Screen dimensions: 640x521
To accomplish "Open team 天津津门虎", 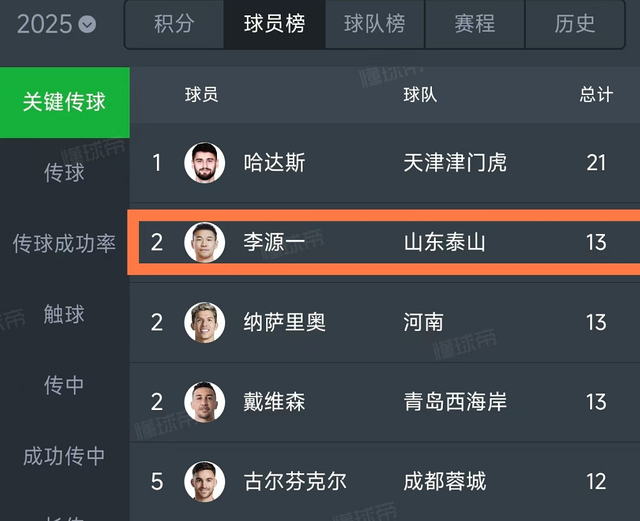I will [455, 162].
